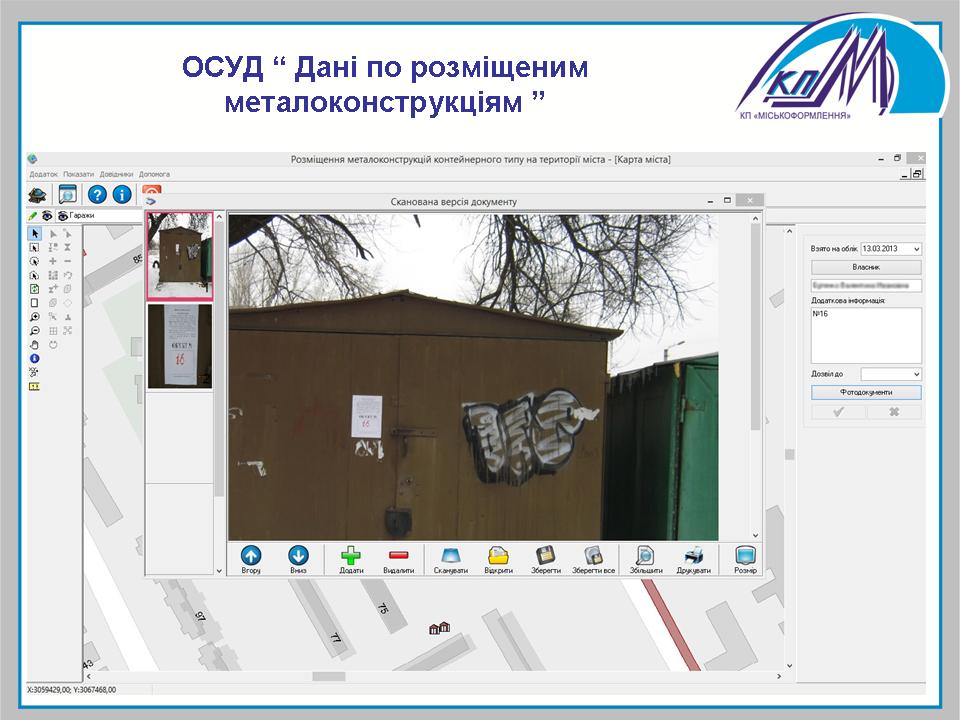This screenshot has height=720, width=960.
Task: Select the pan hand tool
Action: pos(35,344)
